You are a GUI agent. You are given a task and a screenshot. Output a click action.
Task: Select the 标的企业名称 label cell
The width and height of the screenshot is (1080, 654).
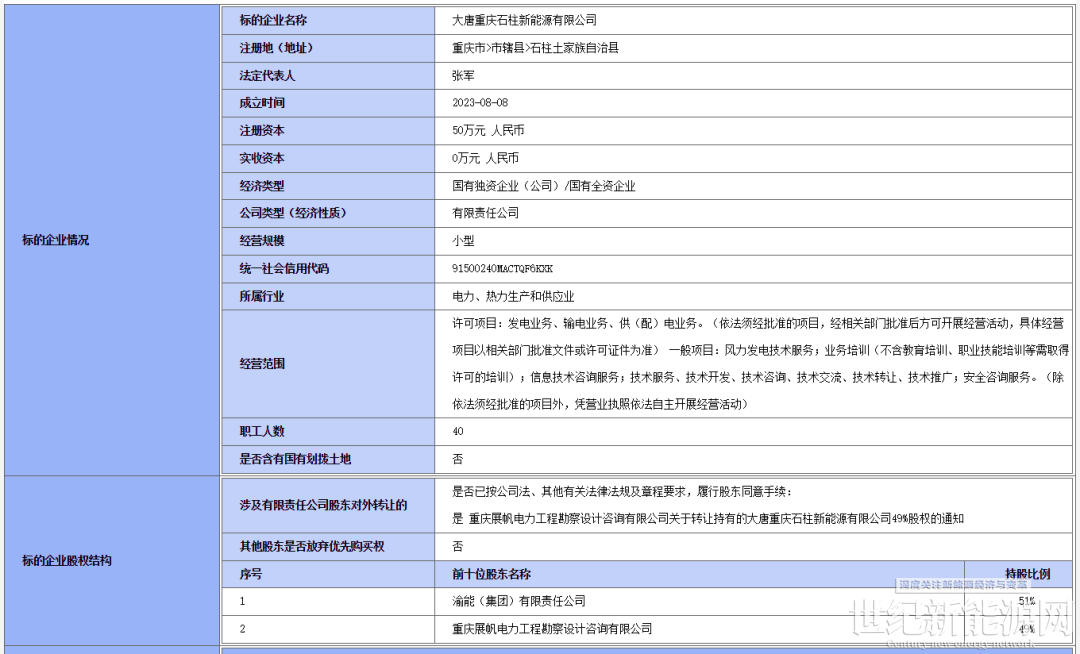tap(273, 20)
